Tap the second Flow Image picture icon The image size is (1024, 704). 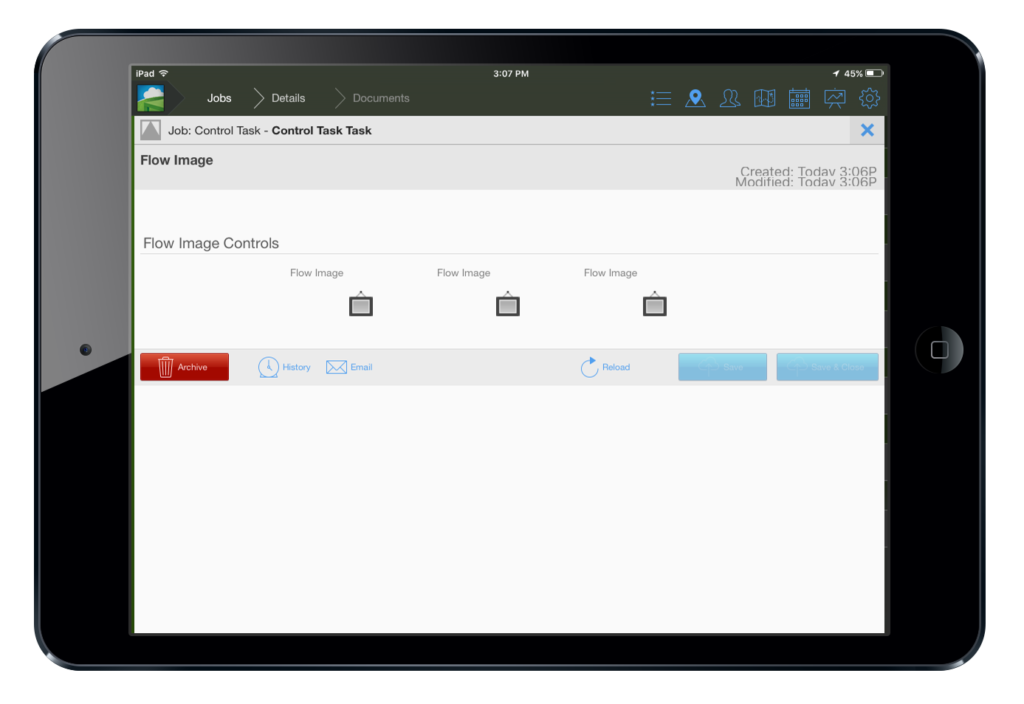pos(508,304)
